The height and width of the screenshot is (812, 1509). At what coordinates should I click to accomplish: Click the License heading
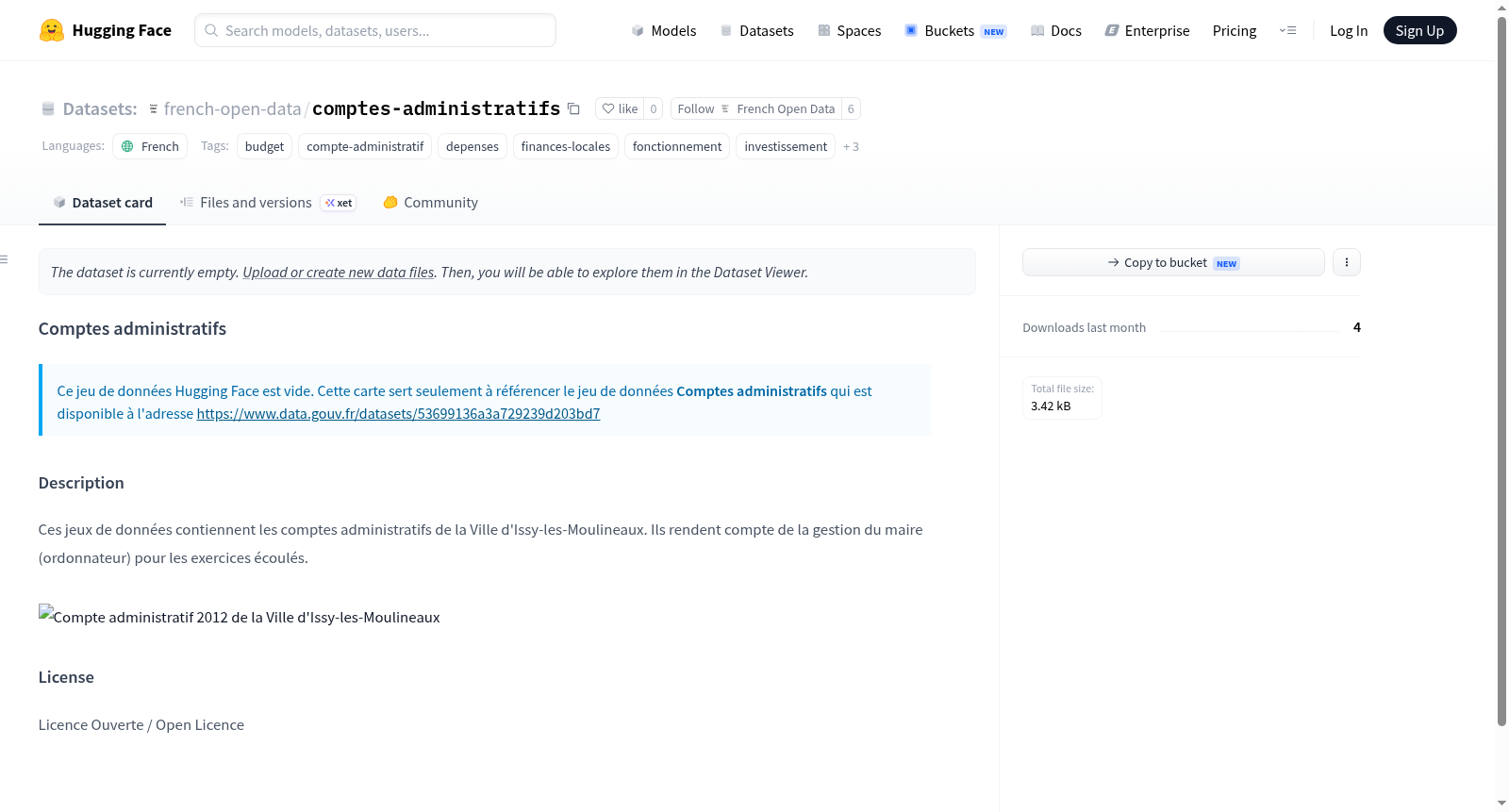pos(66,677)
